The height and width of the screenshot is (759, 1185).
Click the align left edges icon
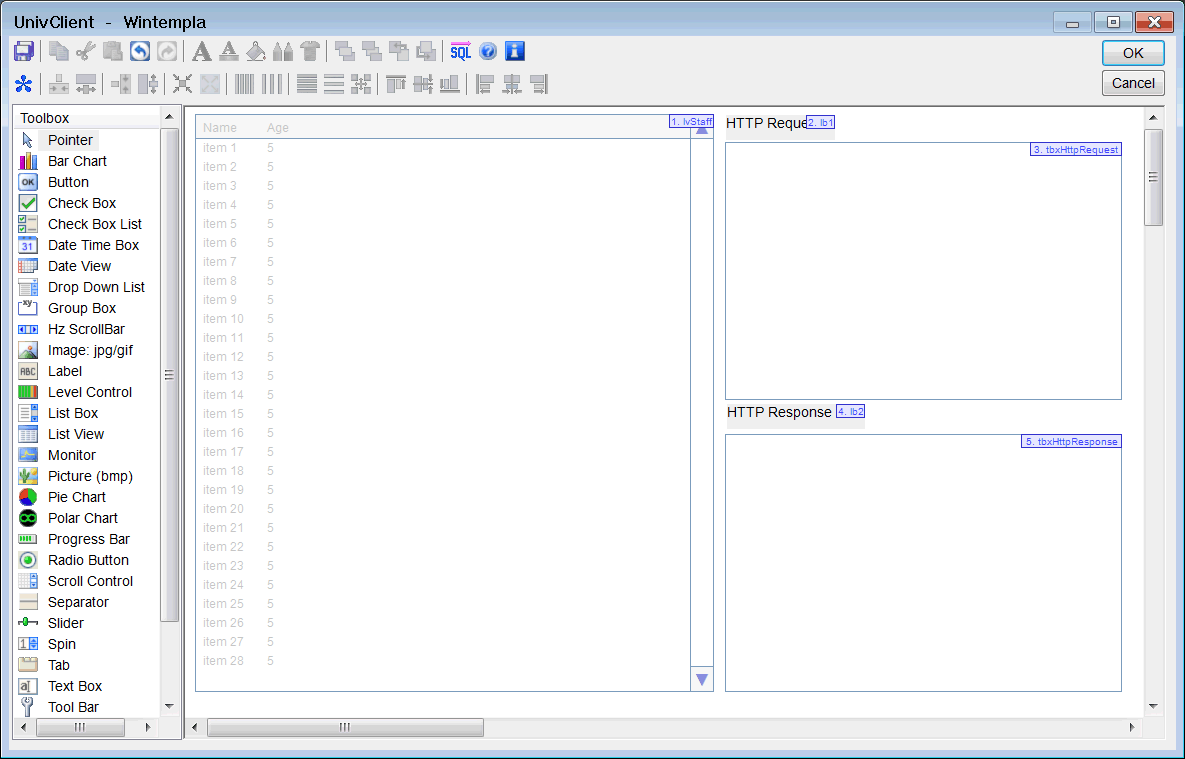pyautogui.click(x=485, y=84)
